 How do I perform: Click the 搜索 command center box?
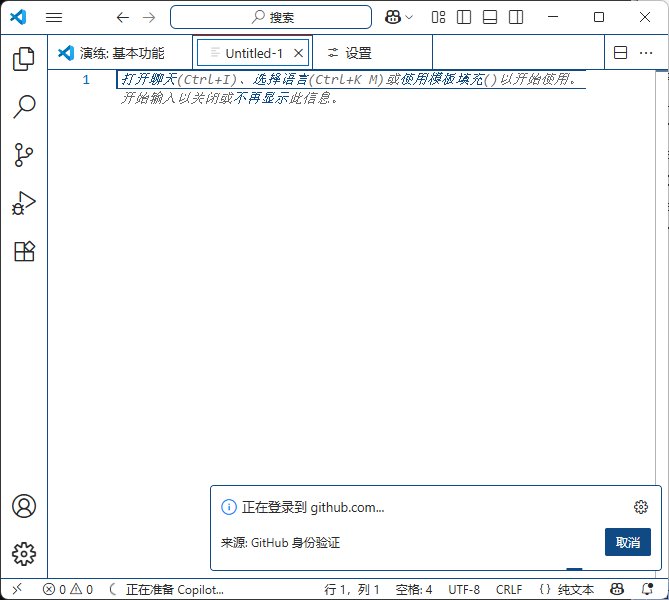click(271, 17)
